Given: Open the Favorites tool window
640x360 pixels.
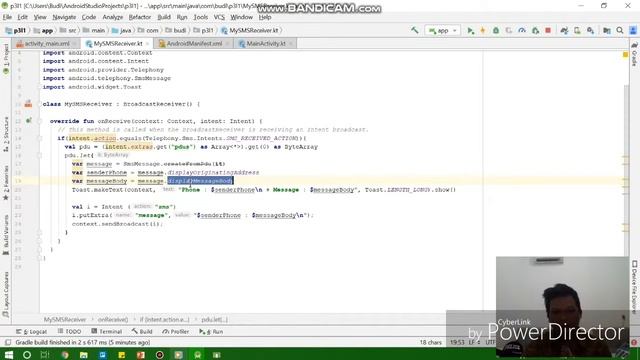Looking at the screenshot, I should [6, 183].
